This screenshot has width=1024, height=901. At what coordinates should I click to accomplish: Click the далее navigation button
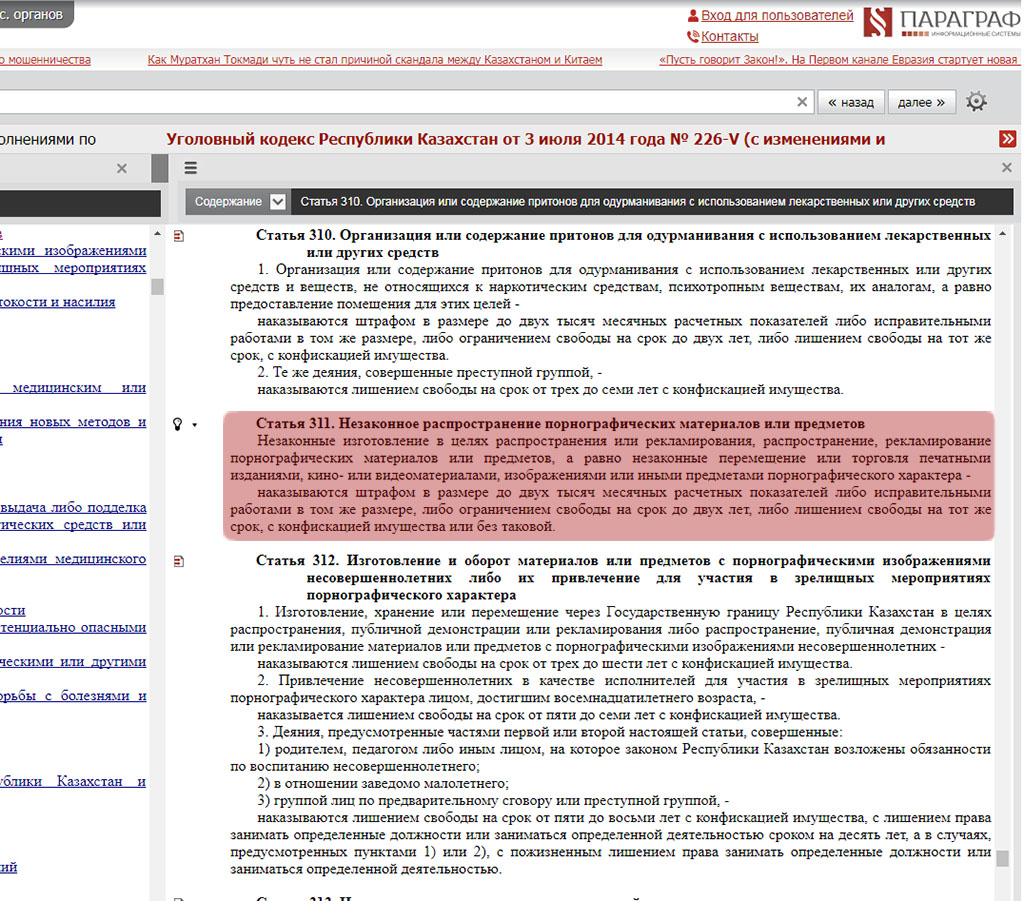coord(921,102)
